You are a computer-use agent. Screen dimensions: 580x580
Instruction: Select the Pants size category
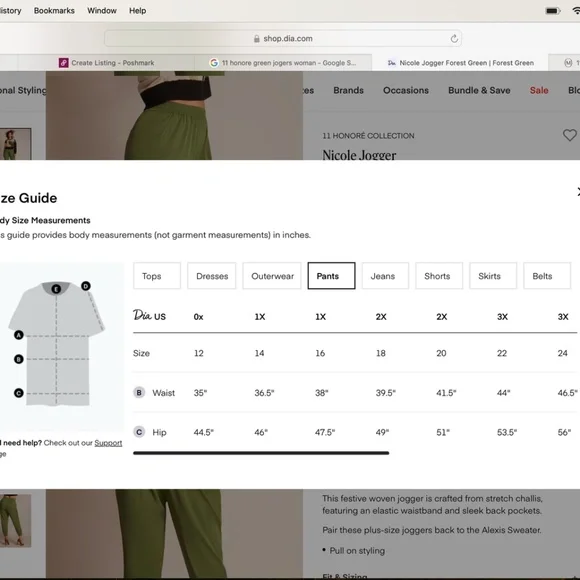coord(331,276)
